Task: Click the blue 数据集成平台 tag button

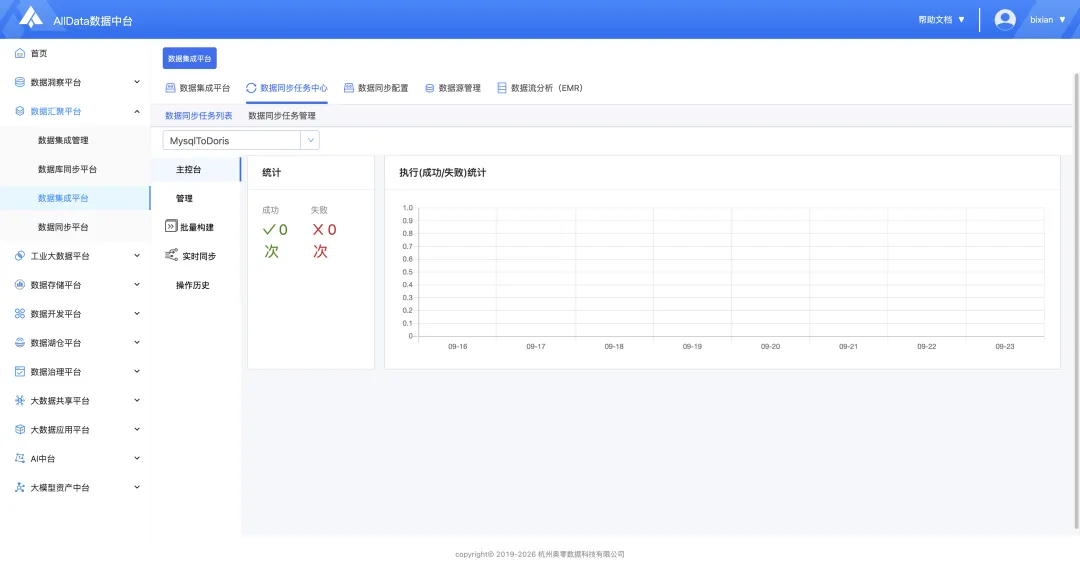Action: coord(189,59)
